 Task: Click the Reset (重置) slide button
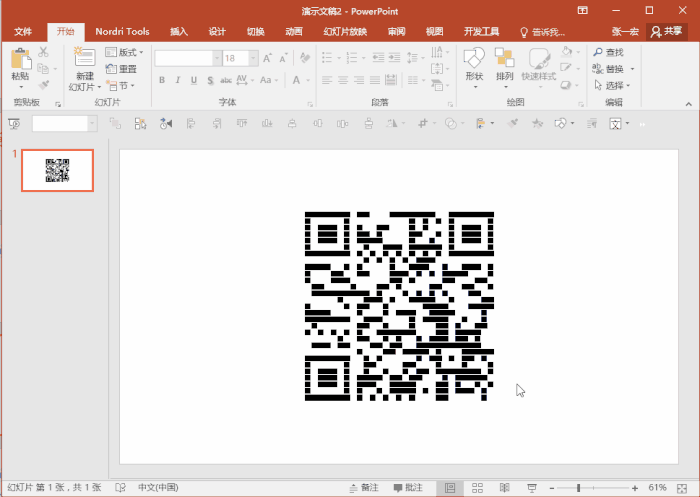[x=121, y=69]
